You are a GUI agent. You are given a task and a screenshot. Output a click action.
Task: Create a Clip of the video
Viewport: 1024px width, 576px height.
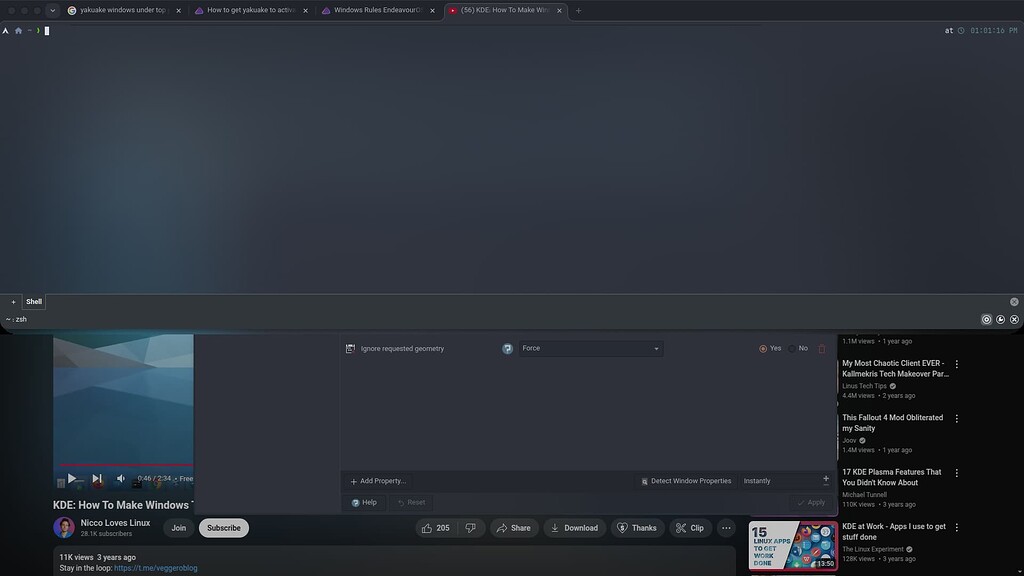690,527
